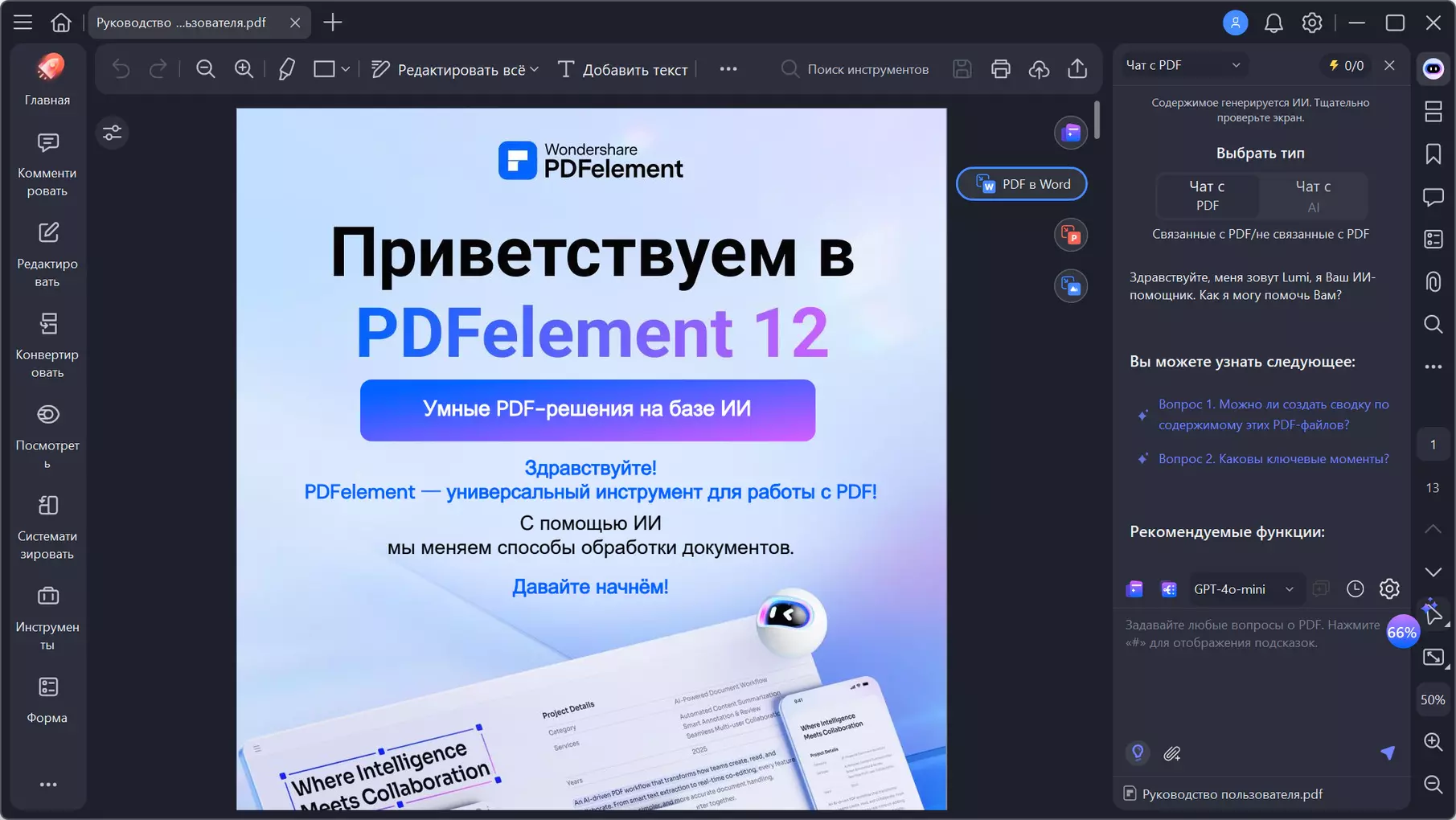The width and height of the screenshot is (1456, 820).
Task: Open the Главная sidebar item
Action: tap(47, 80)
